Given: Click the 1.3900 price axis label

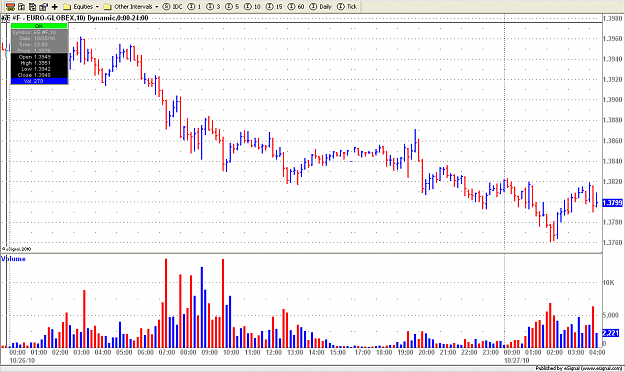Looking at the screenshot, I should coord(613,100).
